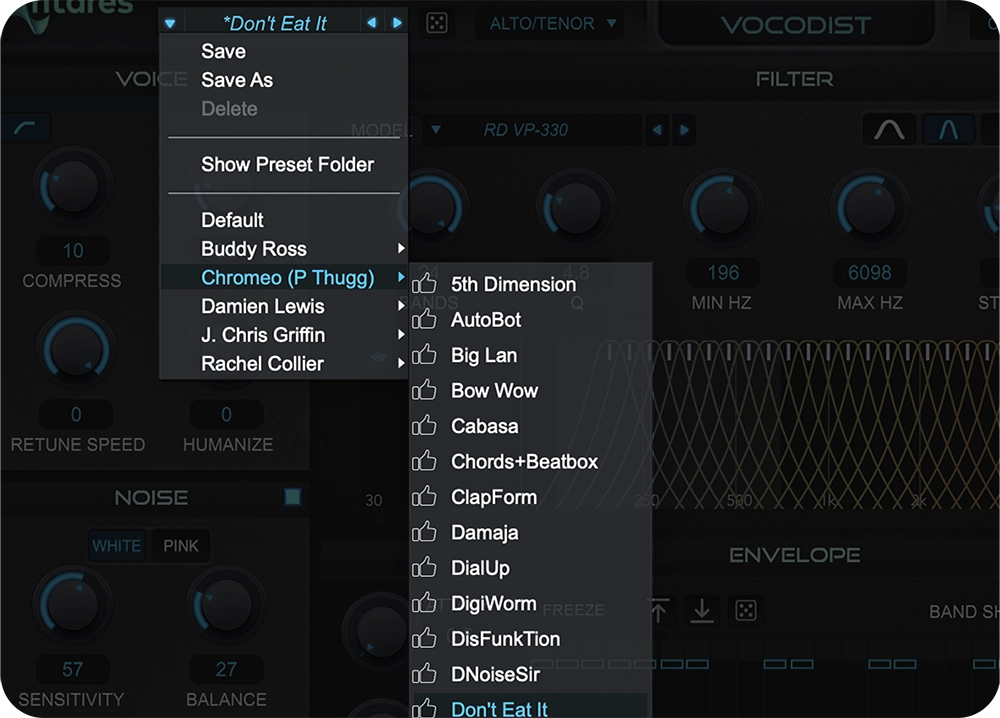Click the thumbs-up icon beside AutoBot
Image resolution: width=1000 pixels, height=718 pixels.
[426, 320]
